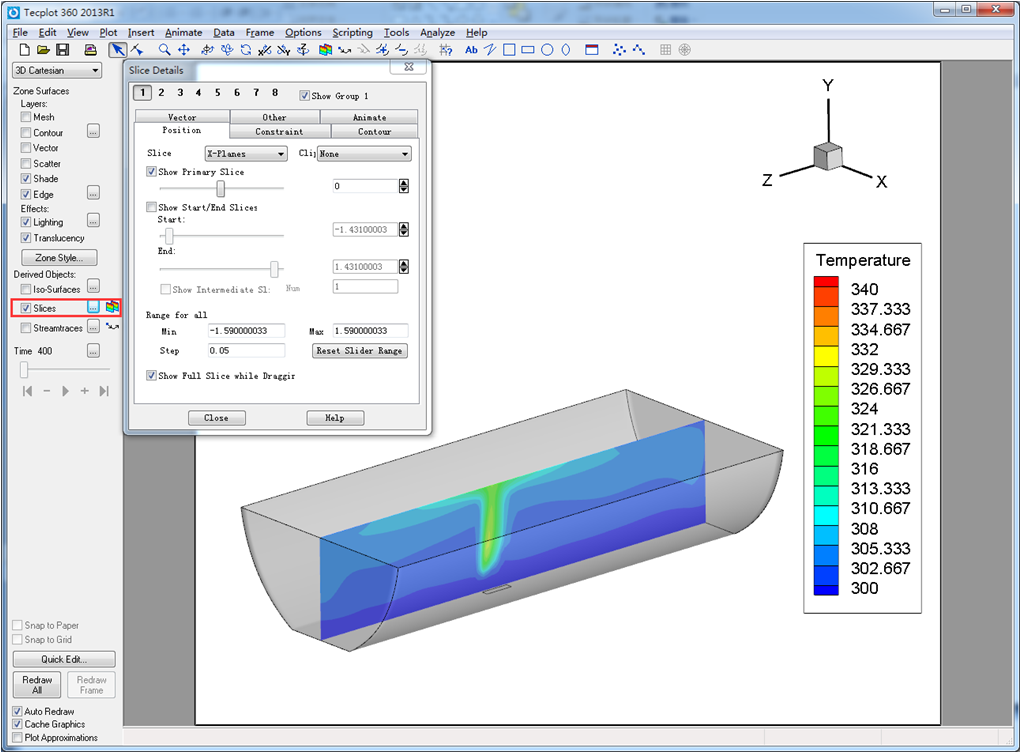Open the Clip 'None' dropdown
The height and width of the screenshot is (753, 1021).
click(364, 154)
